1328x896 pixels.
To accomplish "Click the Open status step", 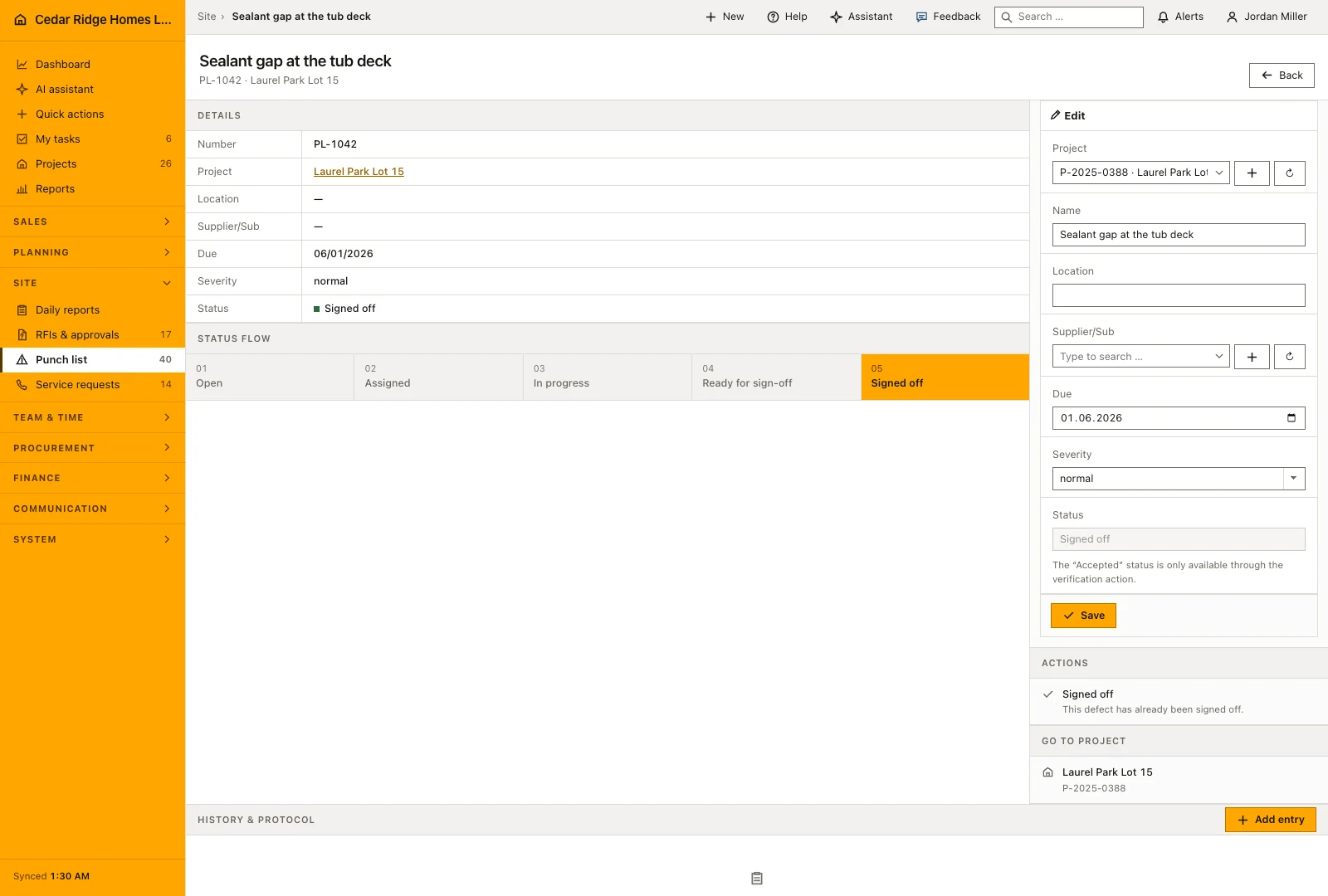I will (x=270, y=377).
